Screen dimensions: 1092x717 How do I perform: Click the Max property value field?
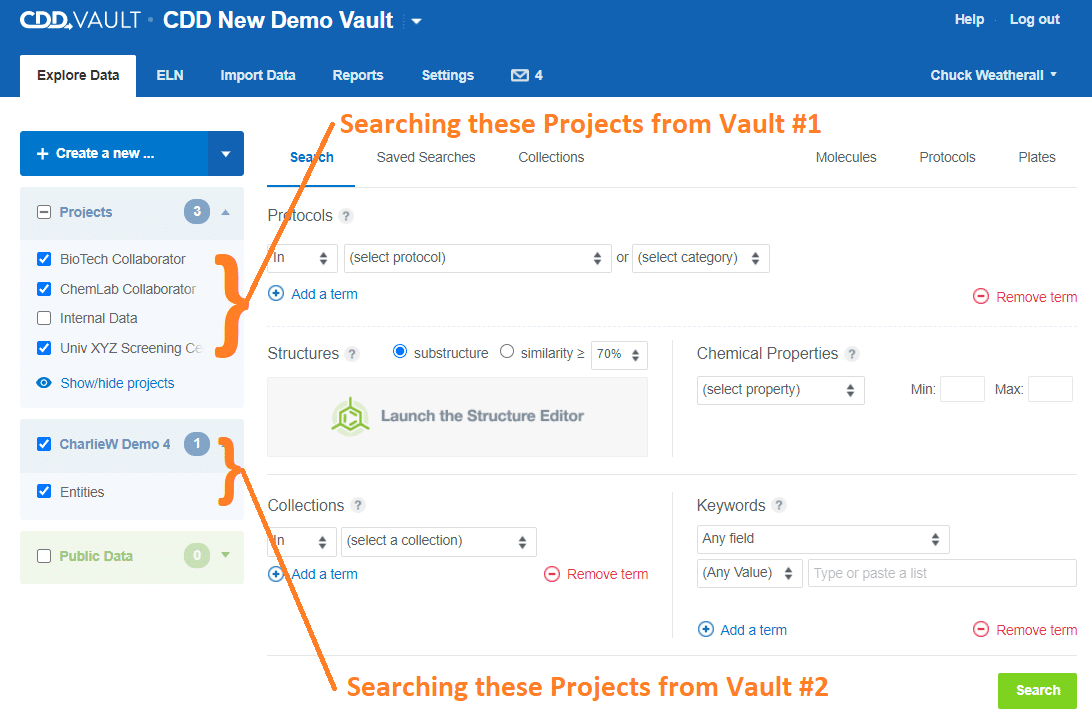pyautogui.click(x=1050, y=389)
